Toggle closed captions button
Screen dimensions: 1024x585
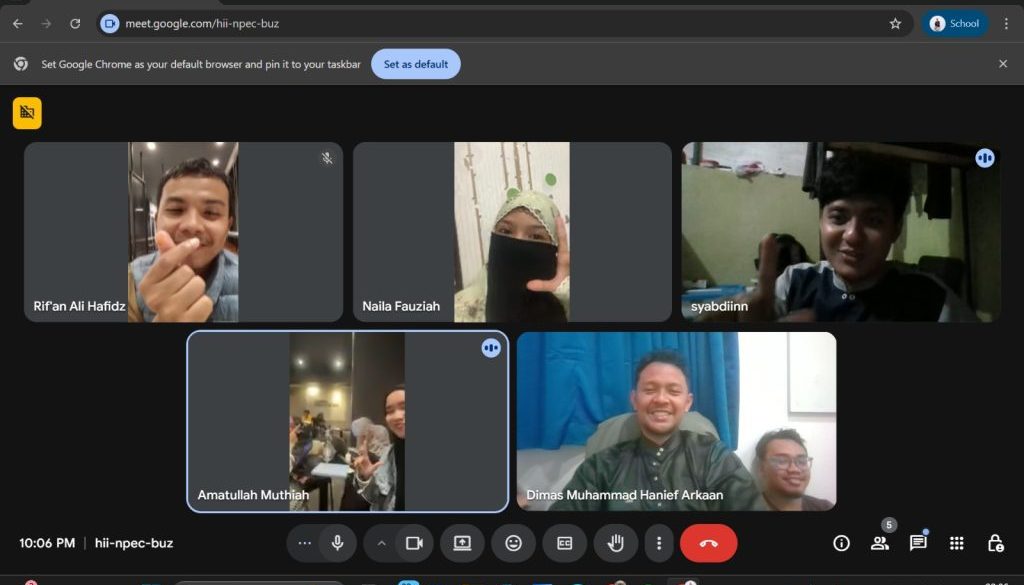tap(565, 543)
